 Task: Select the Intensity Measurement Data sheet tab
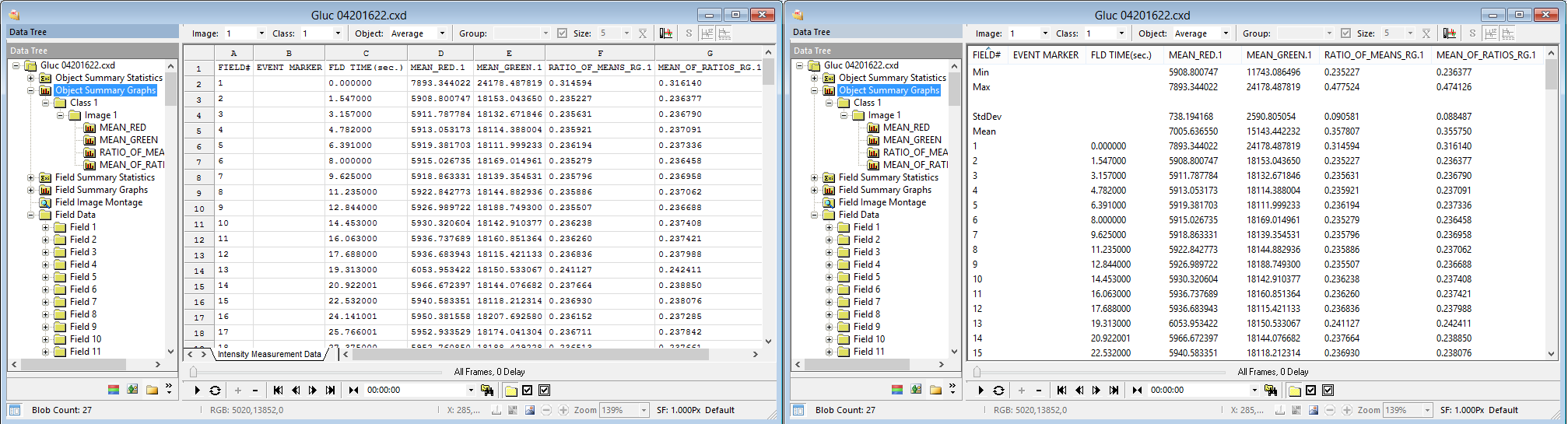(269, 354)
